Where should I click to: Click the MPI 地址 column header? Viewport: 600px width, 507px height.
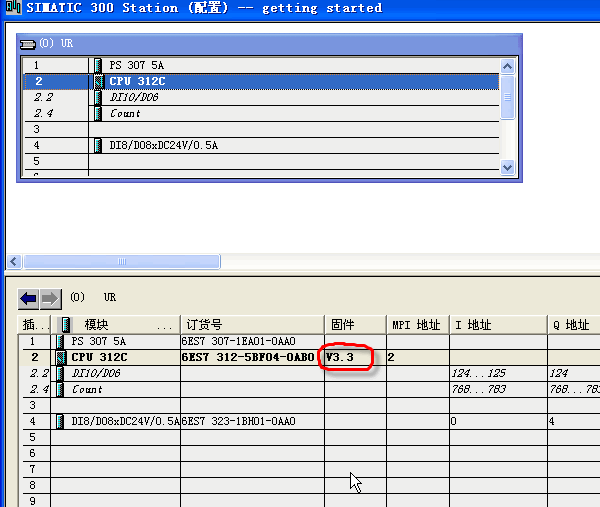click(x=416, y=325)
